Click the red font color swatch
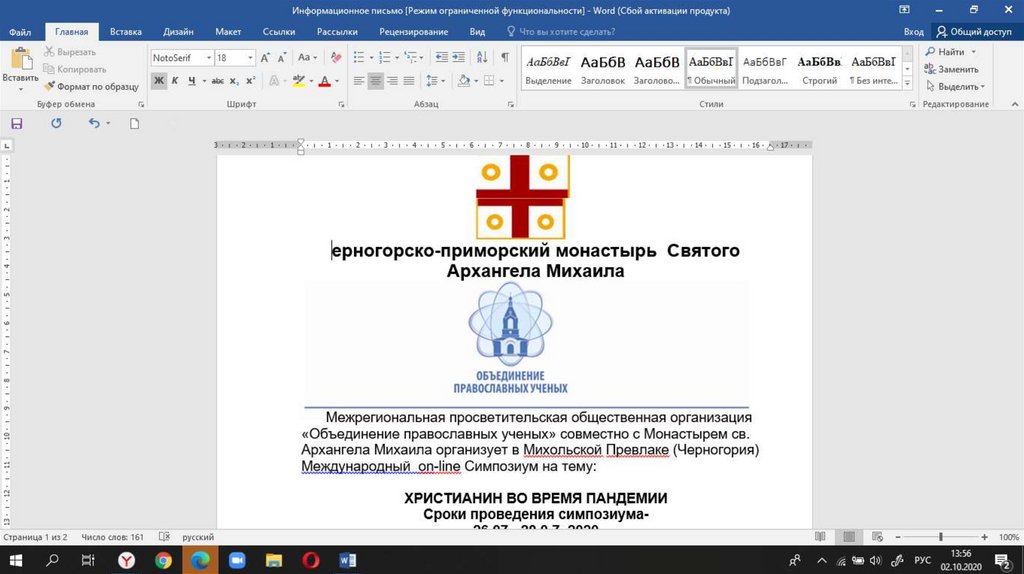 coord(324,82)
